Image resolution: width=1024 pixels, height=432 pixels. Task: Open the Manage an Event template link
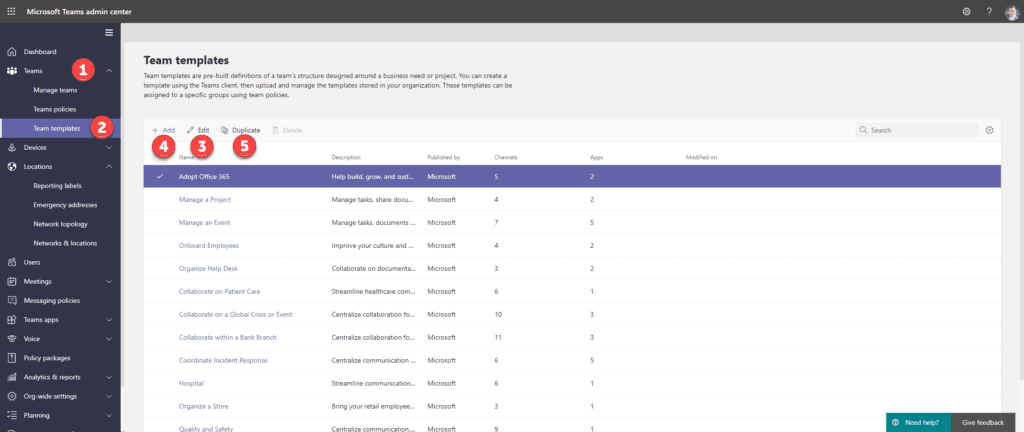tap(204, 223)
